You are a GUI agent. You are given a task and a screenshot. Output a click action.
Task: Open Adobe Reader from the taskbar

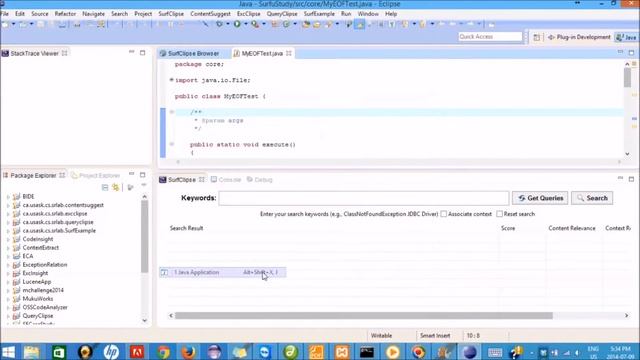(137, 352)
